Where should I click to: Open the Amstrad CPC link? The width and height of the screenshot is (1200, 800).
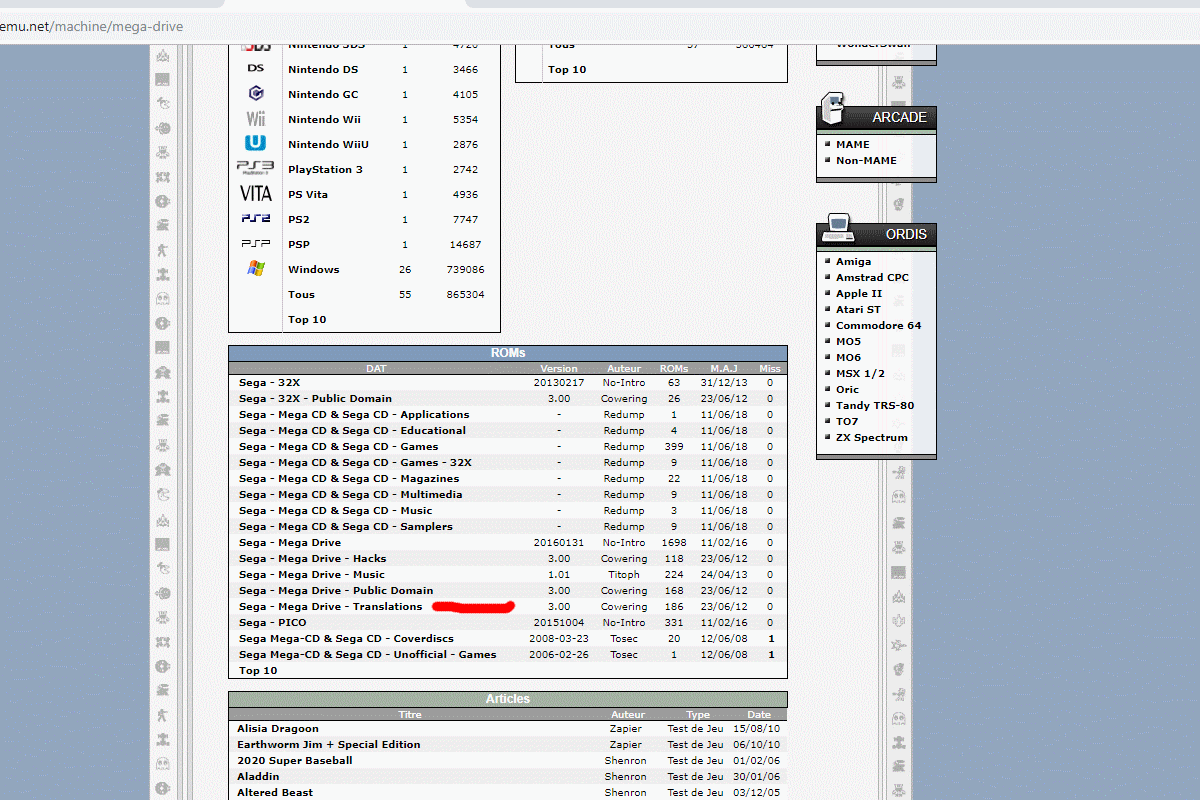point(872,277)
